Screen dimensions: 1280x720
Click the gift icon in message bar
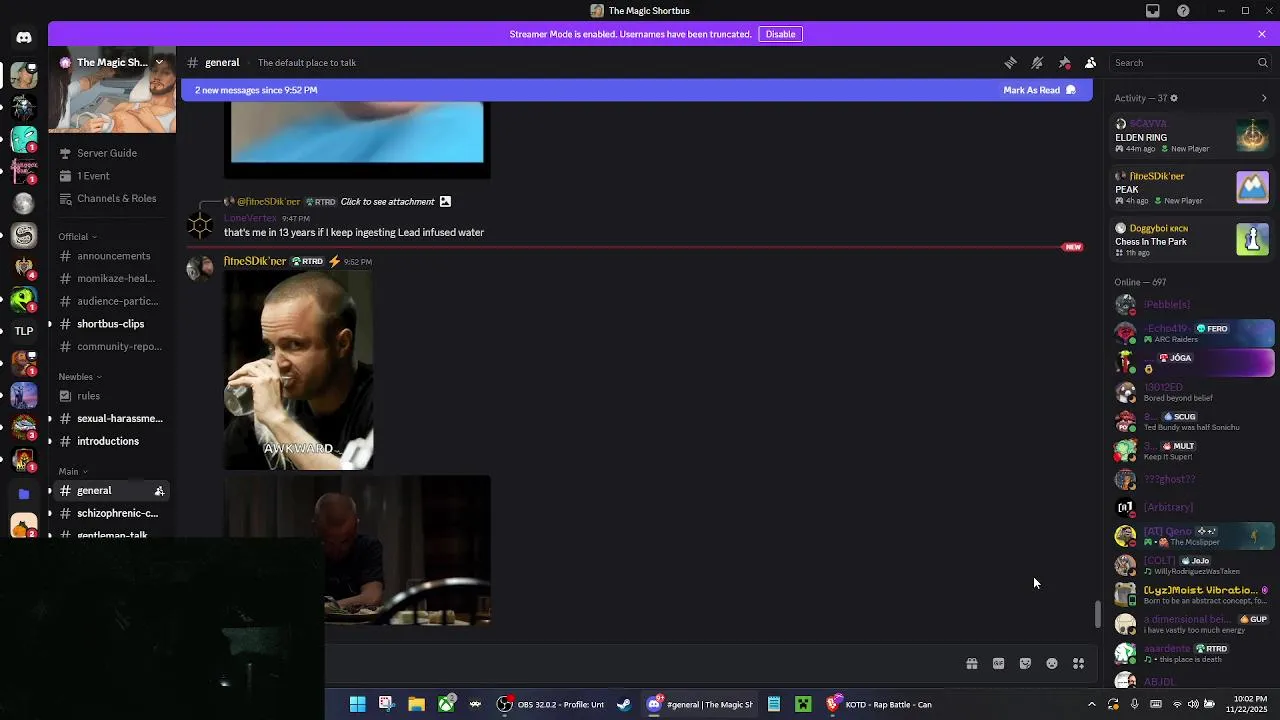pos(971,664)
